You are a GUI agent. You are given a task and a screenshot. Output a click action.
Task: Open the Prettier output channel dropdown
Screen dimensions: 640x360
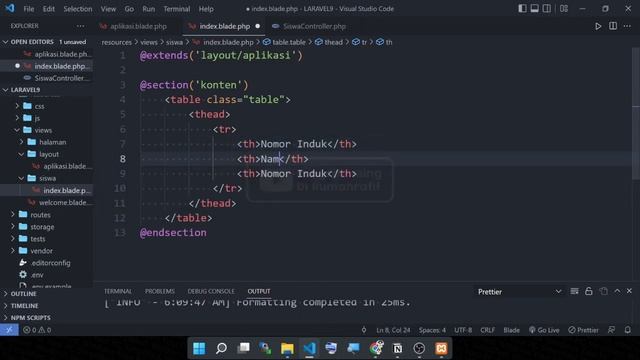tap(520, 292)
